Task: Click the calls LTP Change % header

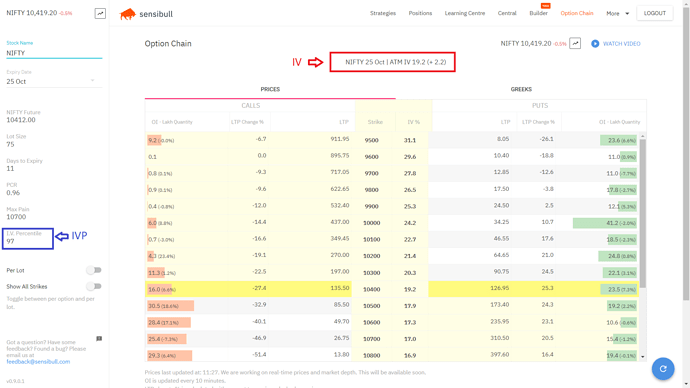Action: 247,122
